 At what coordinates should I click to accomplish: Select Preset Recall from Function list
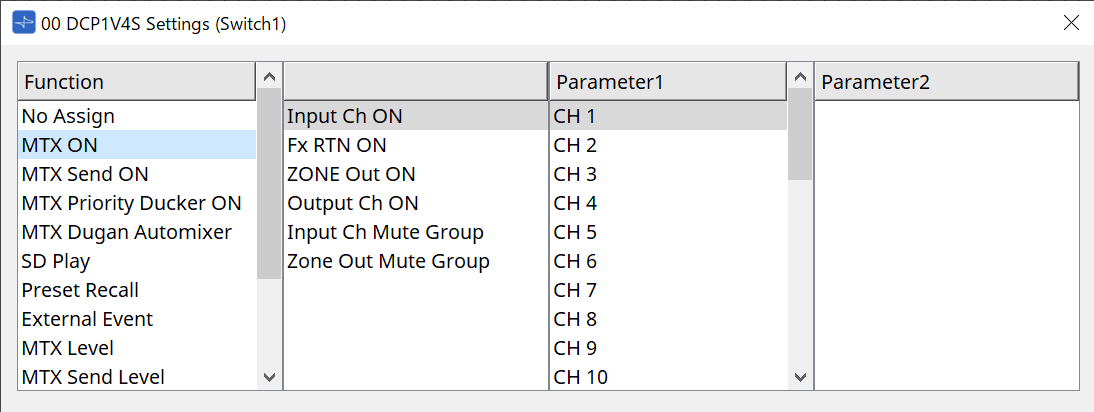80,290
